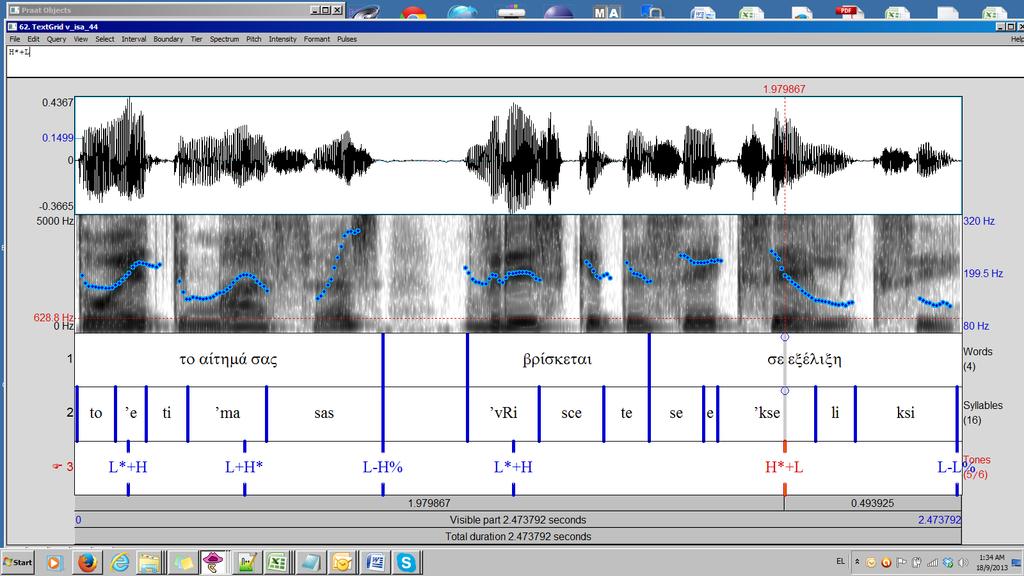Viewport: 1024px width, 576px height.
Task: Click the volume speaker tray icon
Action: coord(963,562)
